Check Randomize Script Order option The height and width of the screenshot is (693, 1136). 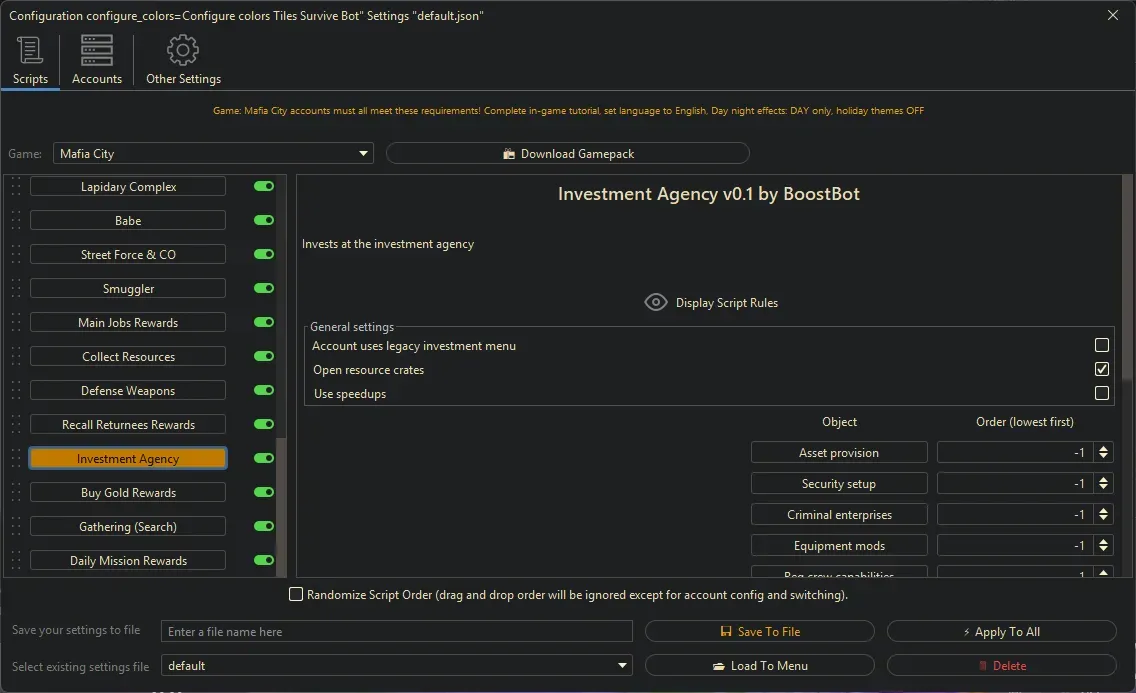[296, 594]
